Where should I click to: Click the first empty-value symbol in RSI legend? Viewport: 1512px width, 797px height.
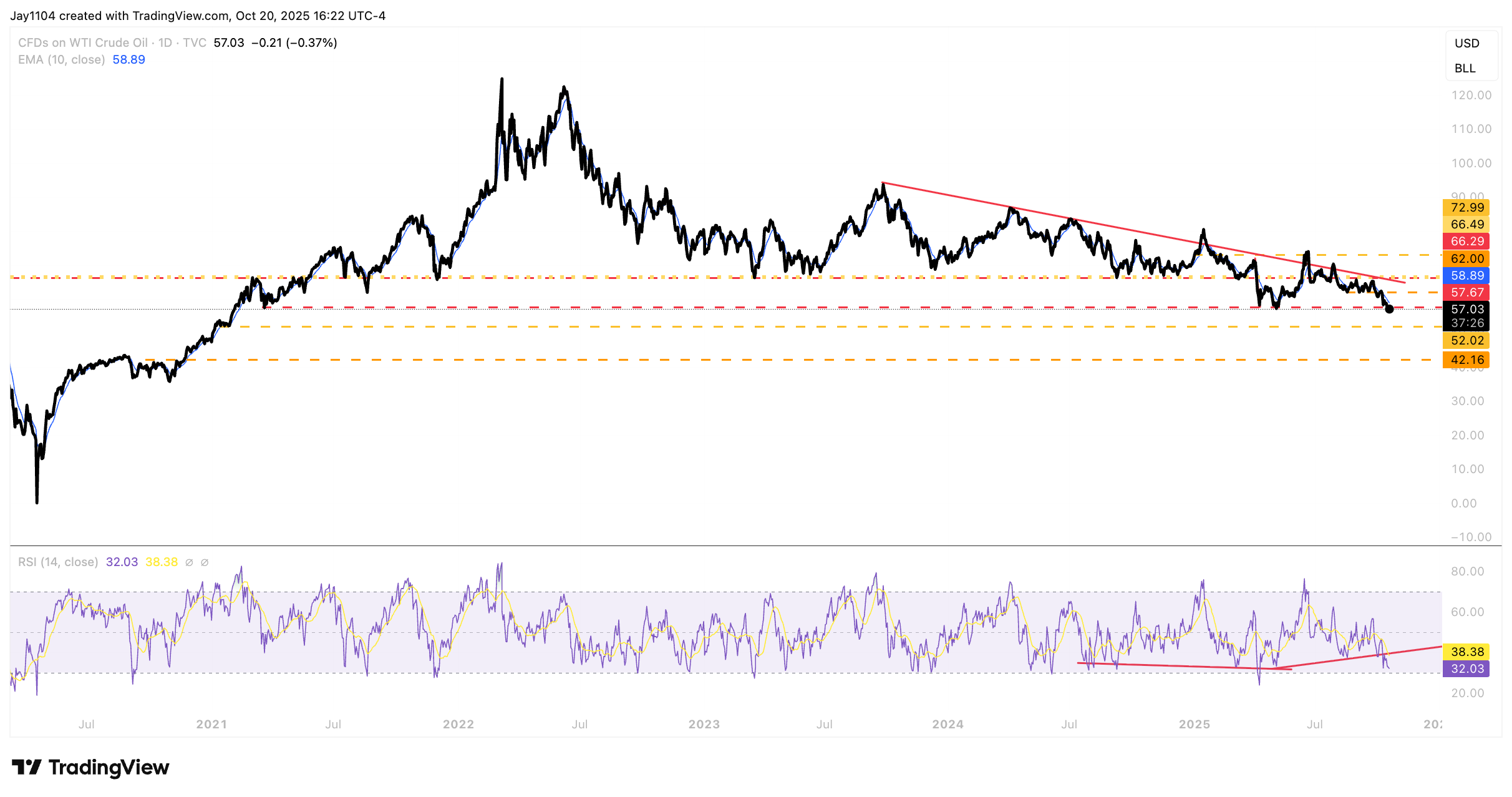189,562
